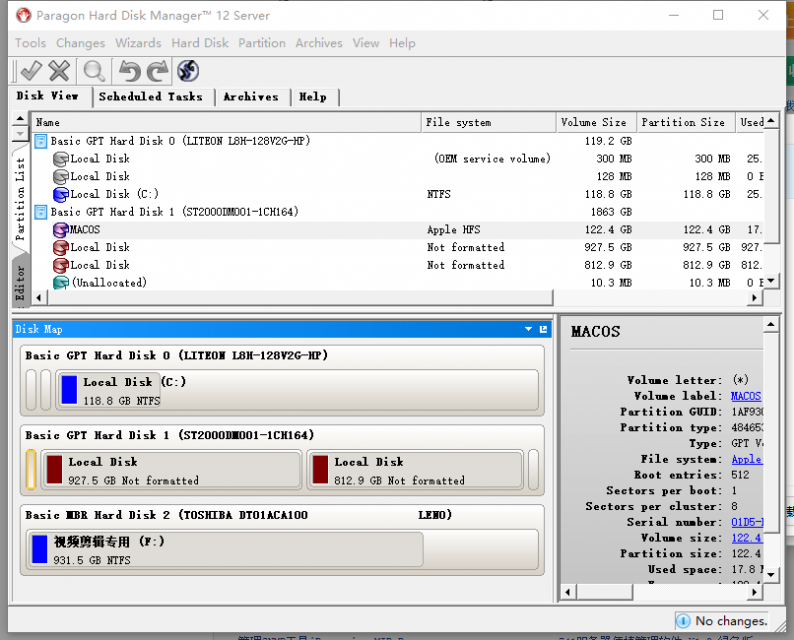Click the globe icon in the toolbar
This screenshot has height=640, width=794.
click(x=188, y=70)
